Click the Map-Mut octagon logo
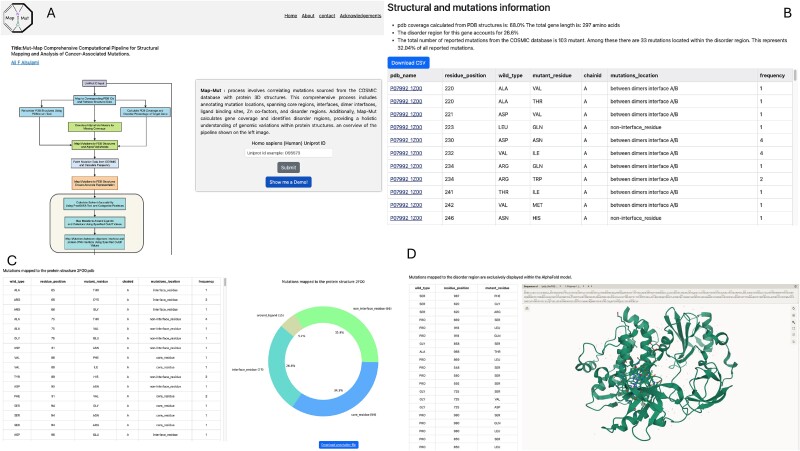 tap(18, 17)
